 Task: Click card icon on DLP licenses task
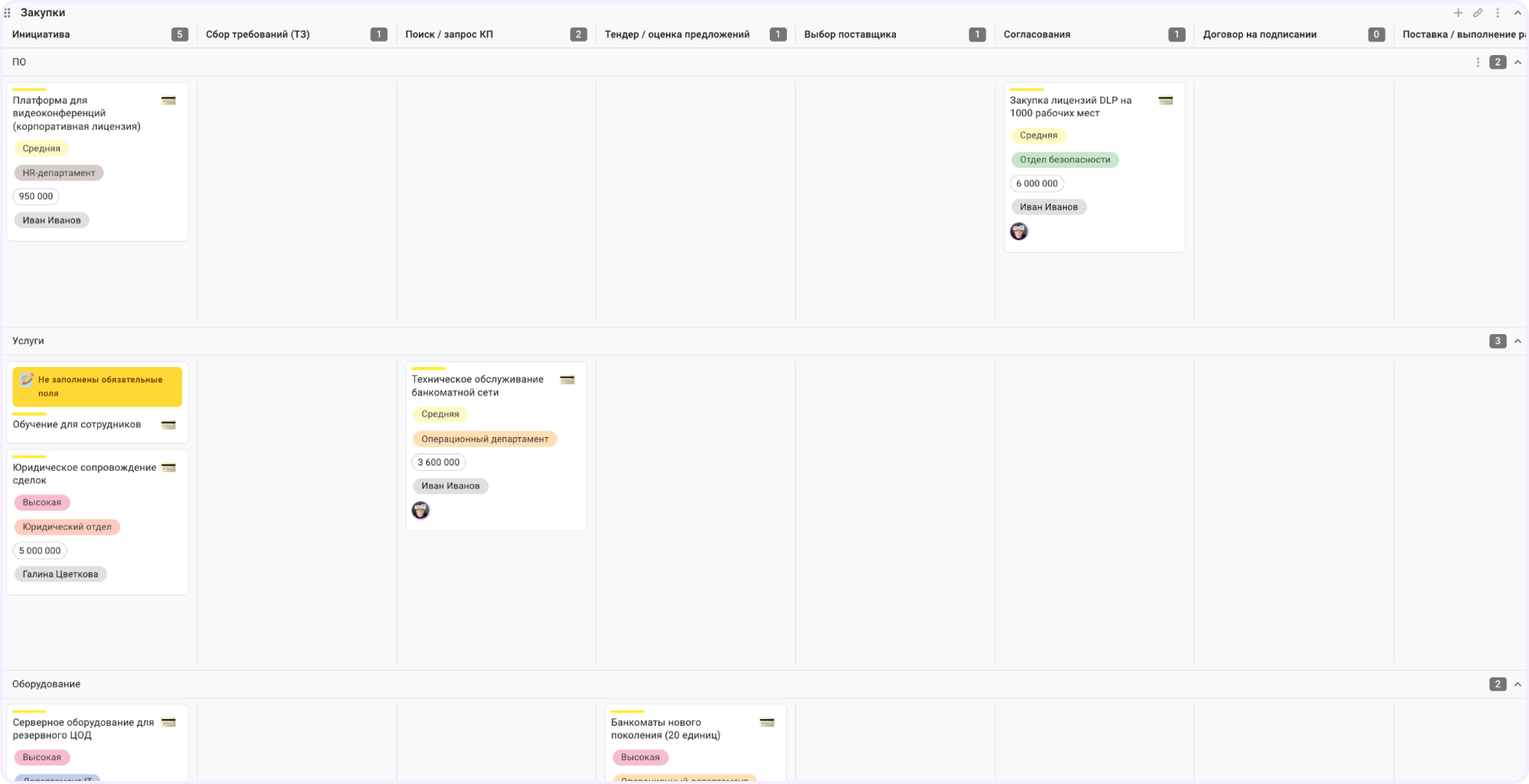(1165, 101)
